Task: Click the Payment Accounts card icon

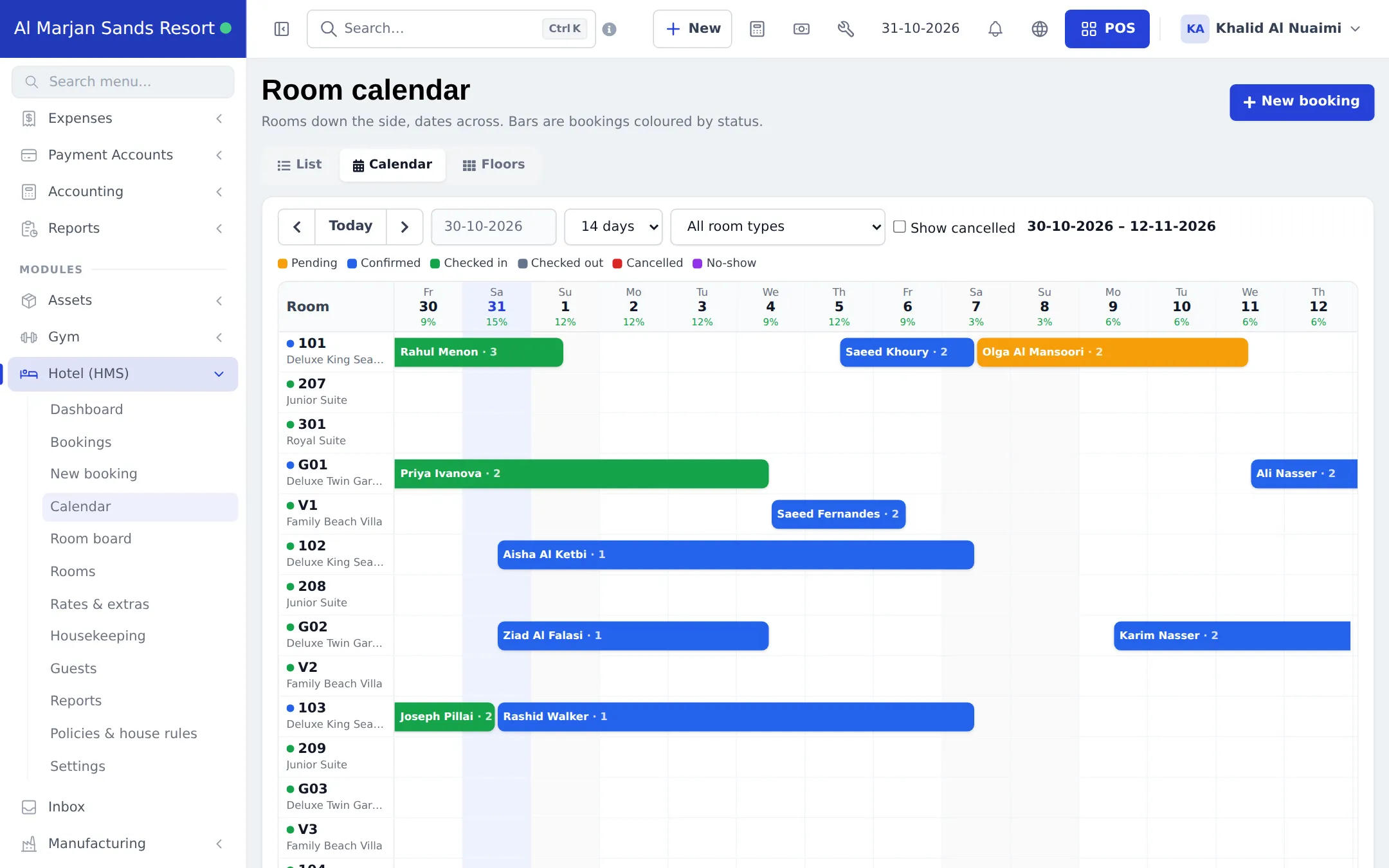Action: pyautogui.click(x=29, y=155)
